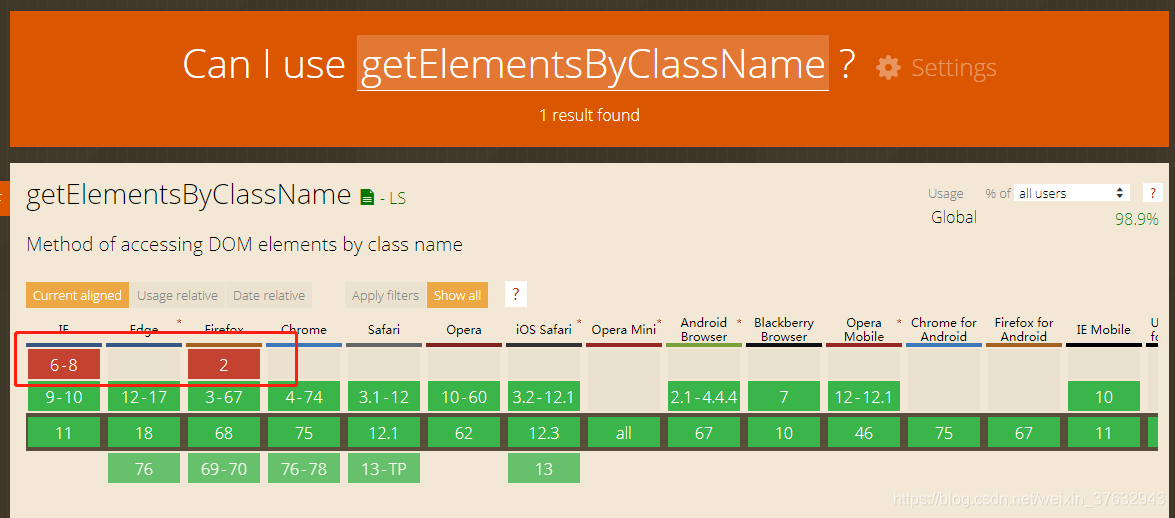Select the IE Mobile 10 cell
The width and height of the screenshot is (1175, 518).
point(1104,397)
